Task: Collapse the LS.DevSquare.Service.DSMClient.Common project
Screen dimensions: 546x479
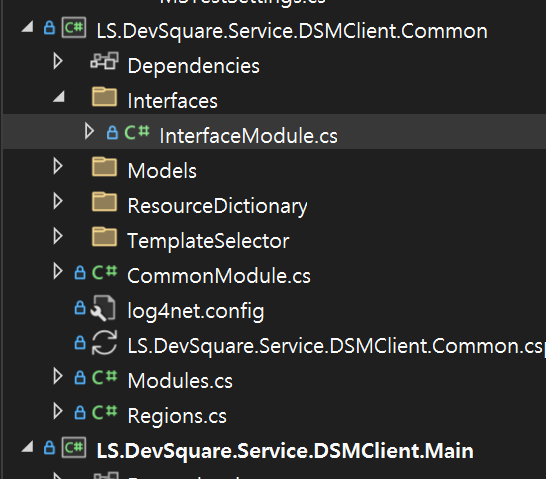Action: [x=28, y=27]
